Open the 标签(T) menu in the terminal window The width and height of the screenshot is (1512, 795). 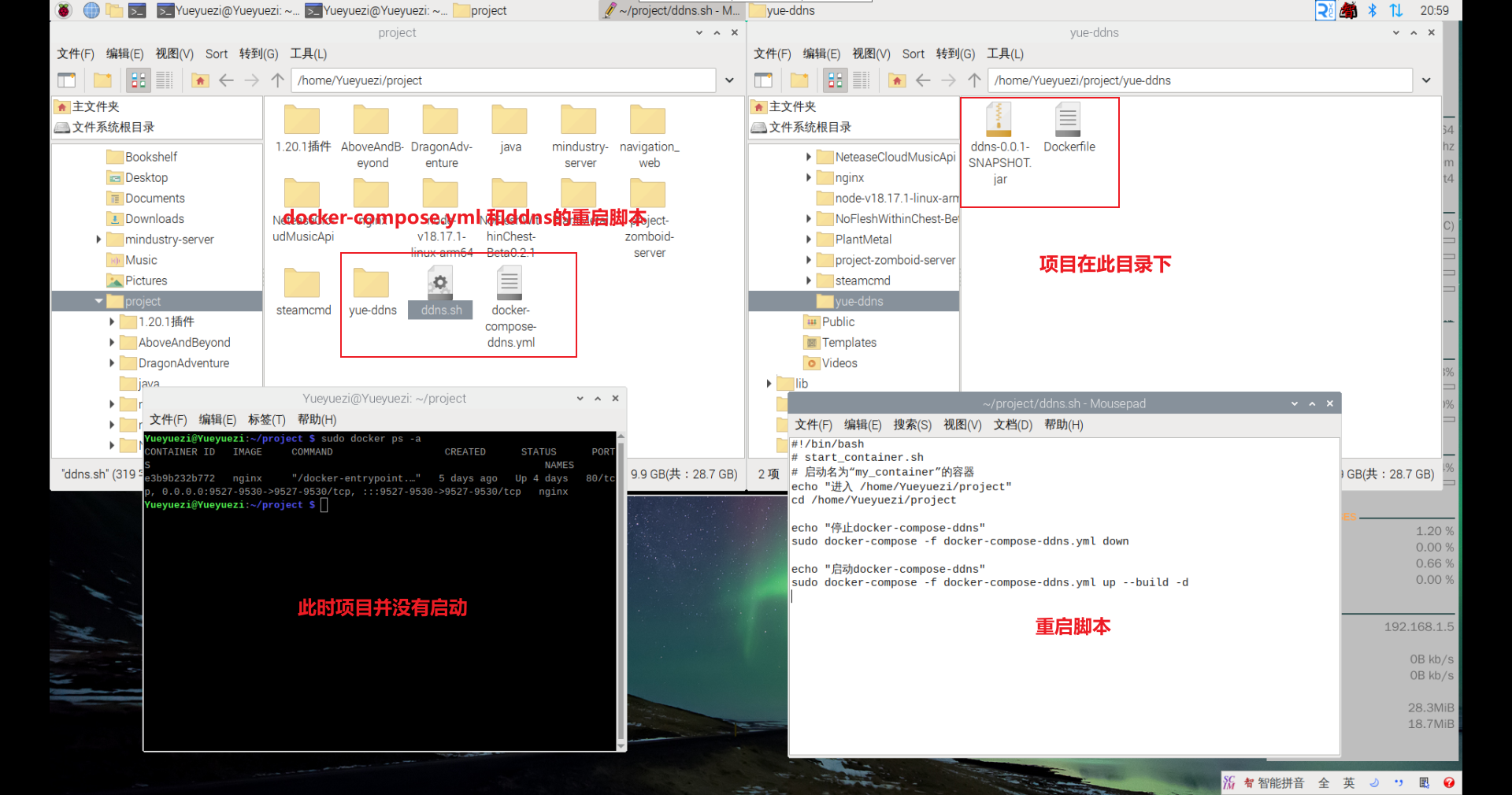(x=267, y=420)
